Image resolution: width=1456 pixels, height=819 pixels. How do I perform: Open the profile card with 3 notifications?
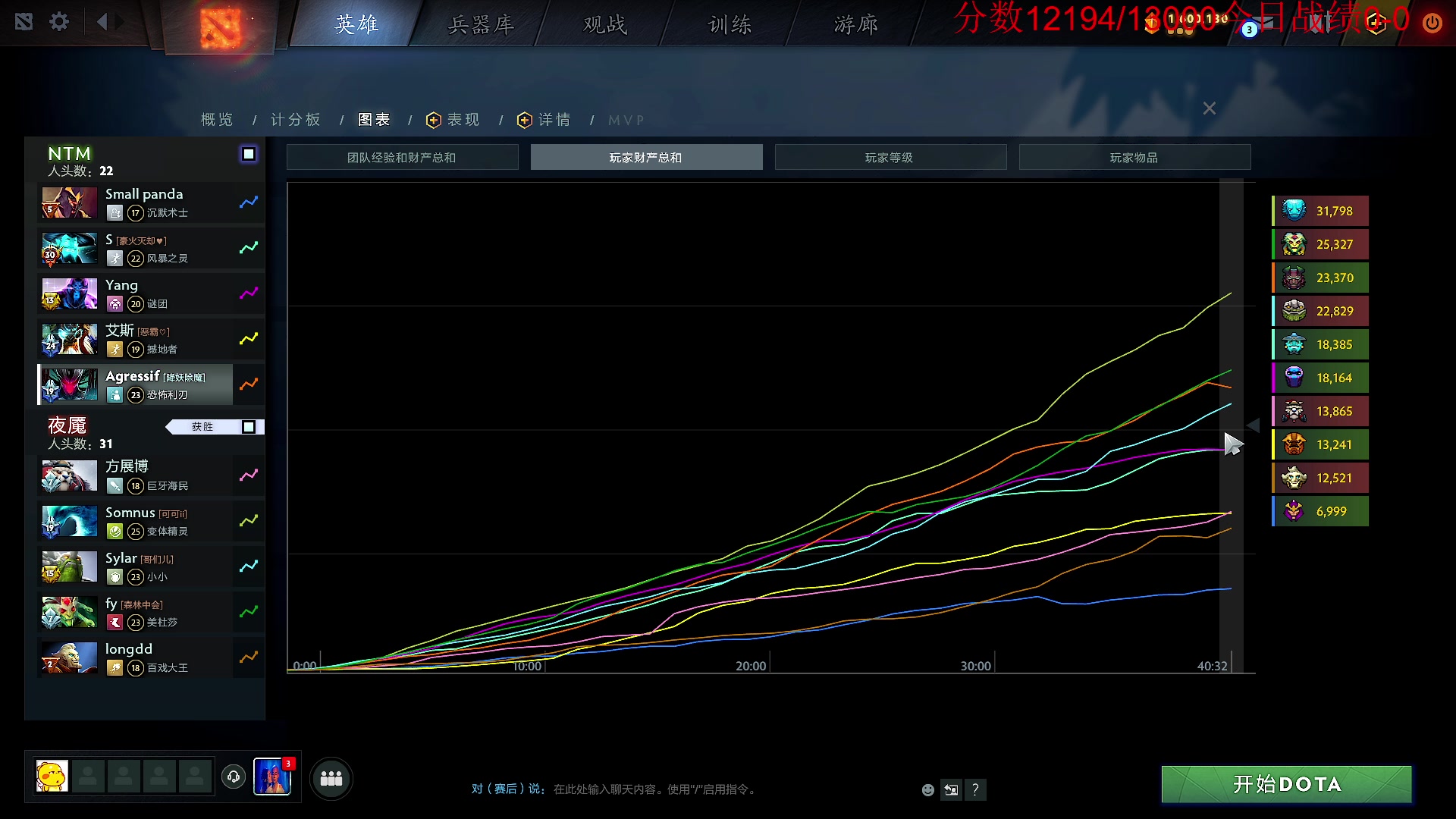272,777
